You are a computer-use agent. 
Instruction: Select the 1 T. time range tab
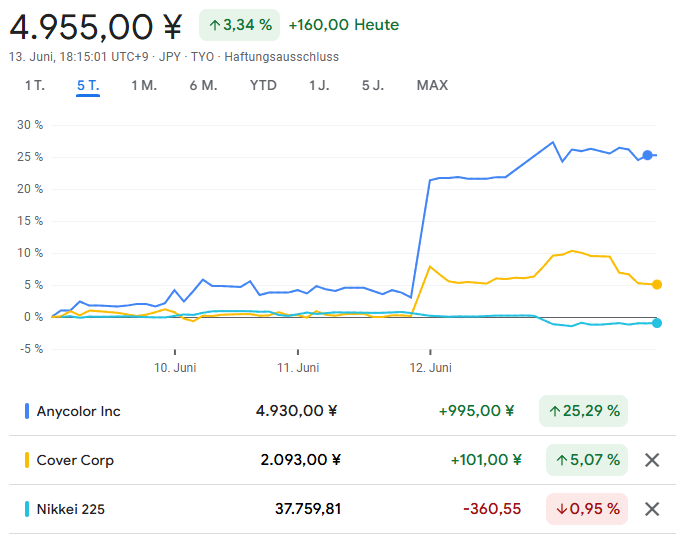pyautogui.click(x=35, y=85)
